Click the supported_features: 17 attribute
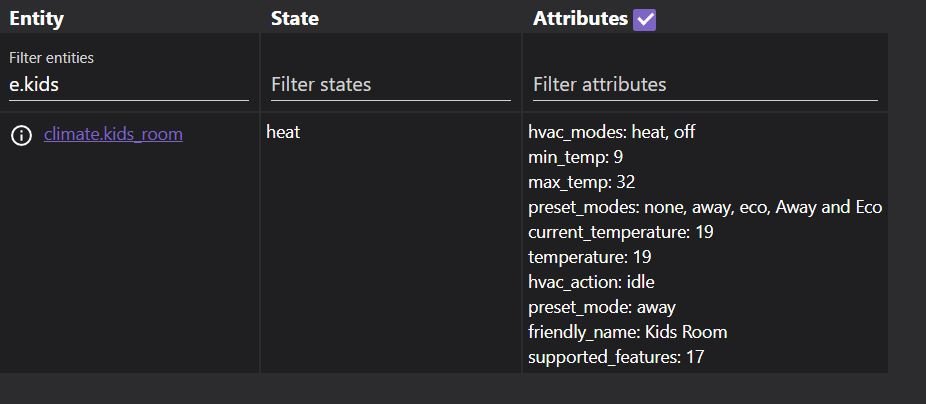 [x=616, y=357]
